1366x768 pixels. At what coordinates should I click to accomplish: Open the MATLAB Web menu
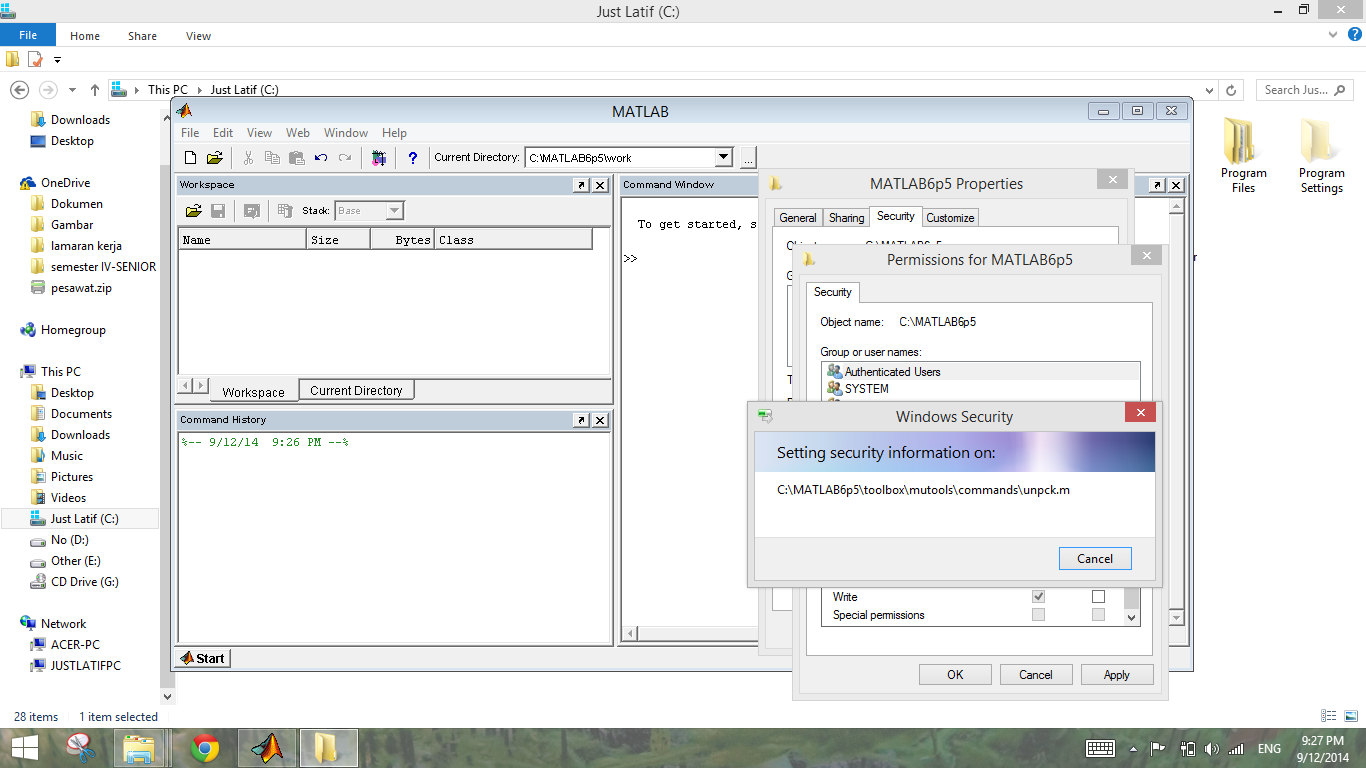coord(298,132)
